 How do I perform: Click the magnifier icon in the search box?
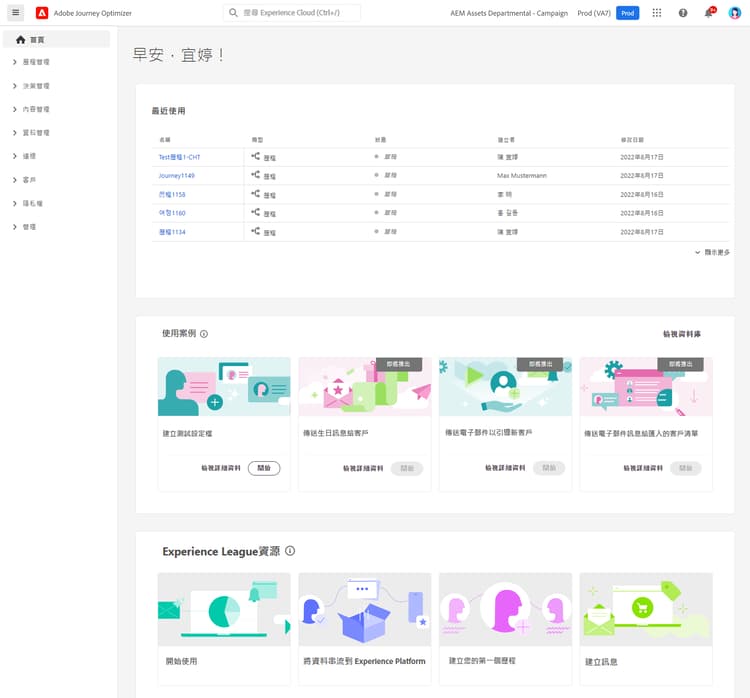(x=233, y=13)
